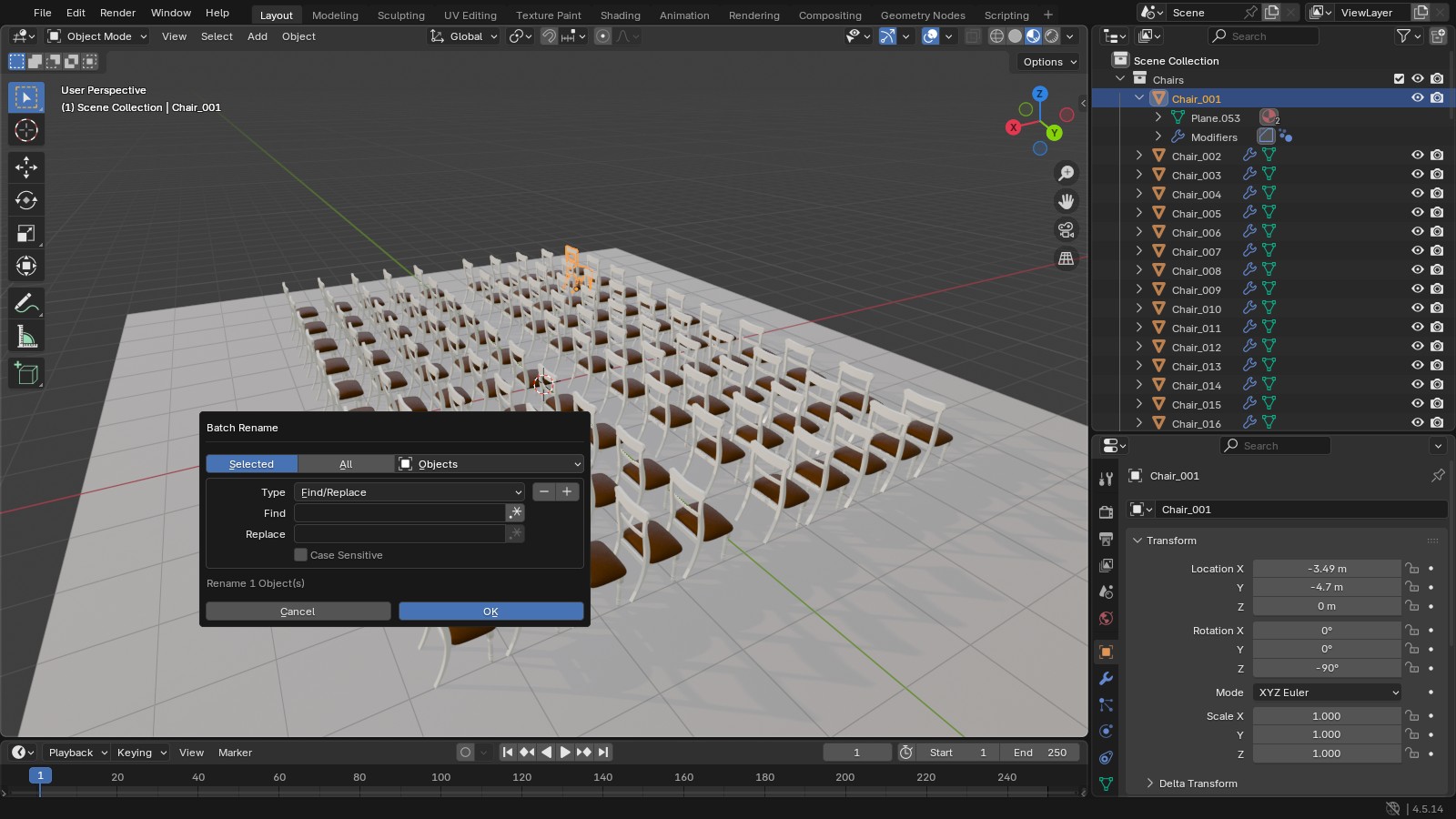Open the Render properties camera tab
This screenshot has width=1456, height=819.
click(1107, 511)
